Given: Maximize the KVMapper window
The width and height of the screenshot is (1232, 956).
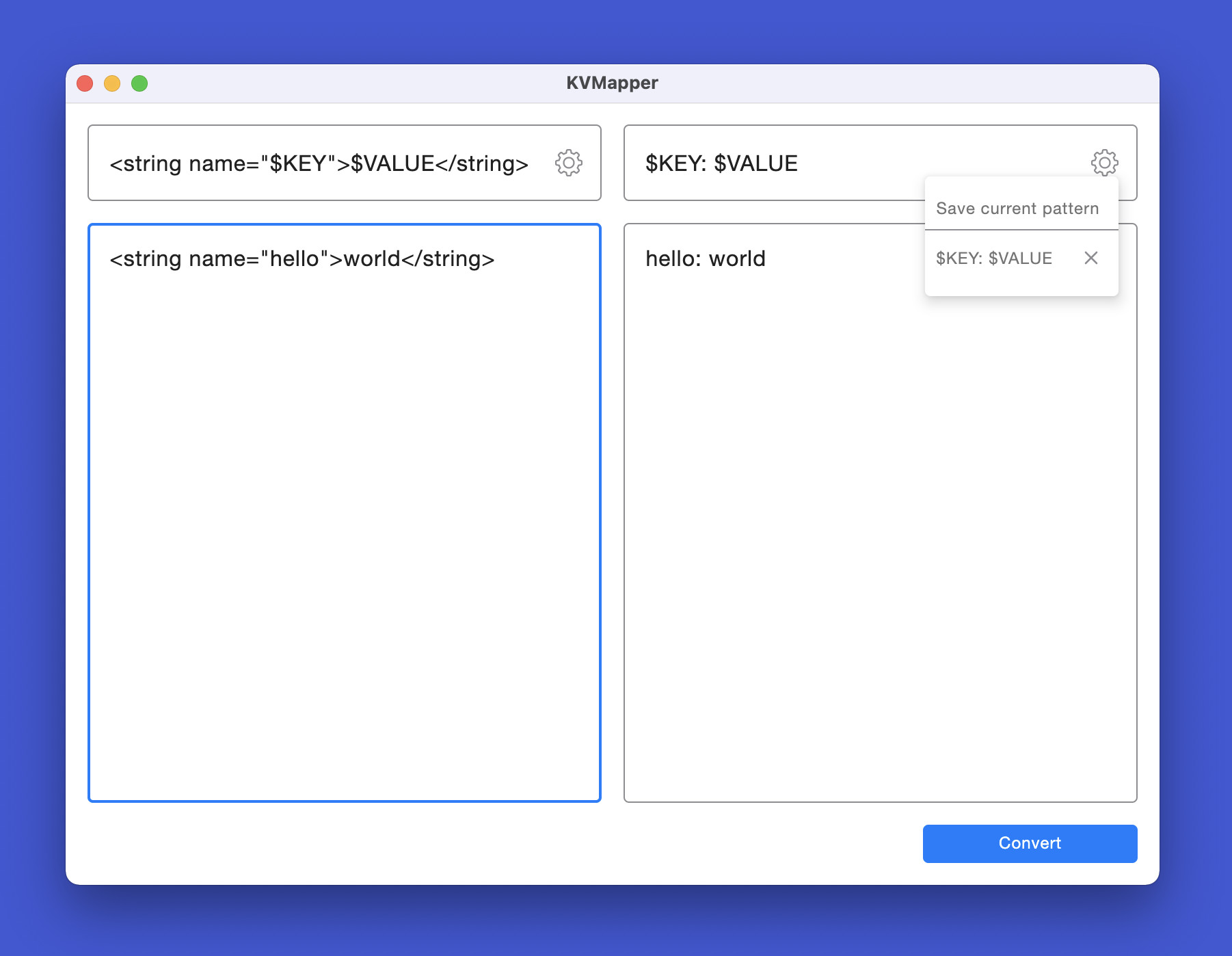Looking at the screenshot, I should (139, 83).
